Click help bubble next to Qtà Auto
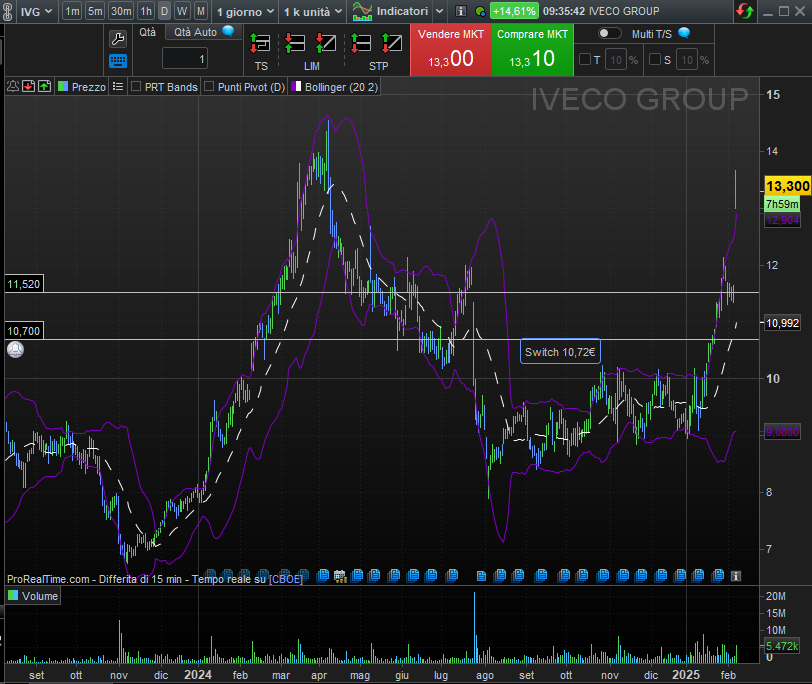 tap(228, 31)
